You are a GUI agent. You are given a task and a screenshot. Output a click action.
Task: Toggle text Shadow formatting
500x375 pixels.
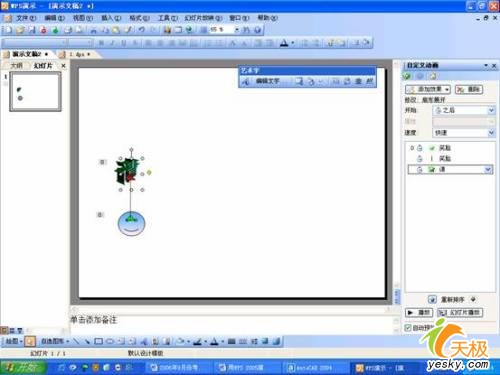135,43
